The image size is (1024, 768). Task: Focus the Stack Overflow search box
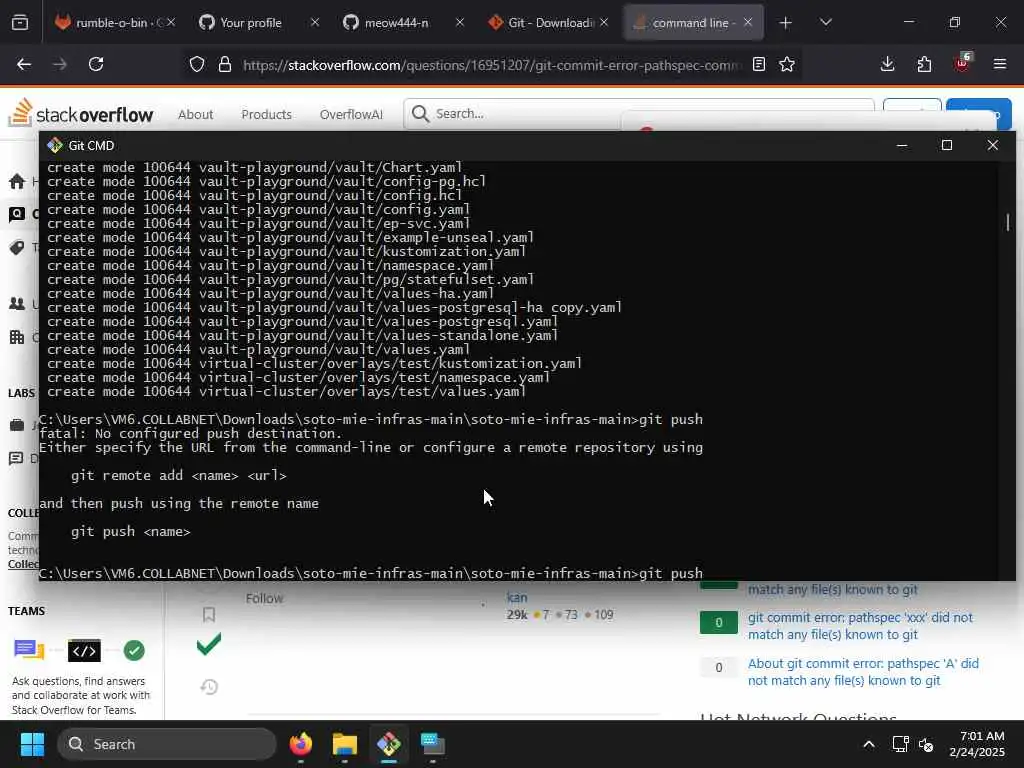pyautogui.click(x=639, y=114)
